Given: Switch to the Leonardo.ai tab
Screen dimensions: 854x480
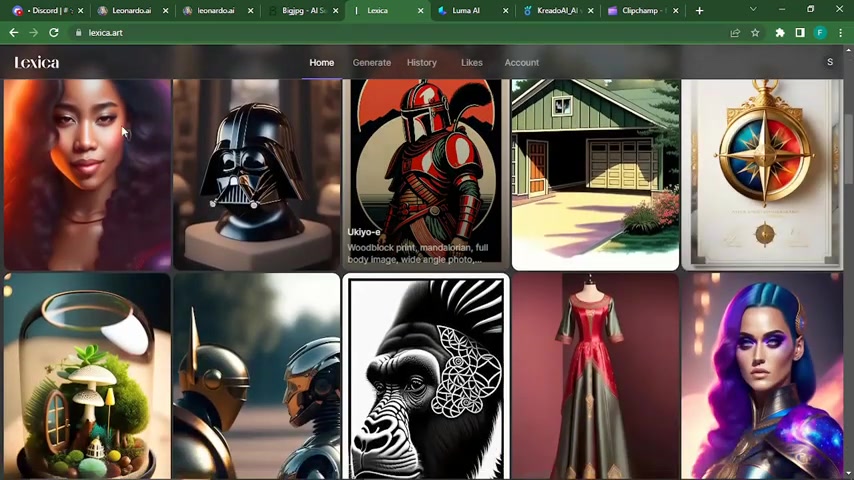Looking at the screenshot, I should pos(132,10).
